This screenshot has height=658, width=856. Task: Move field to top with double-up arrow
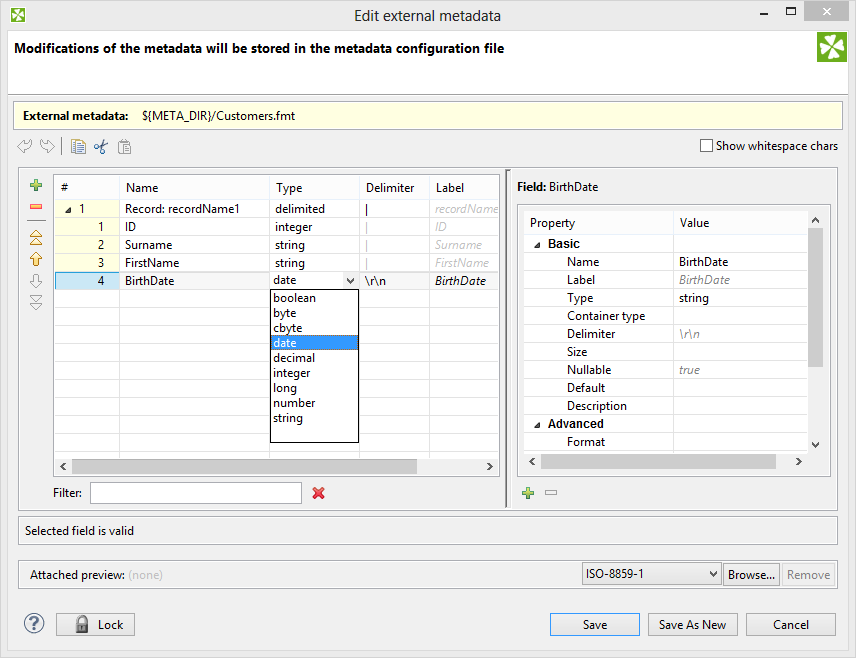click(x=36, y=238)
